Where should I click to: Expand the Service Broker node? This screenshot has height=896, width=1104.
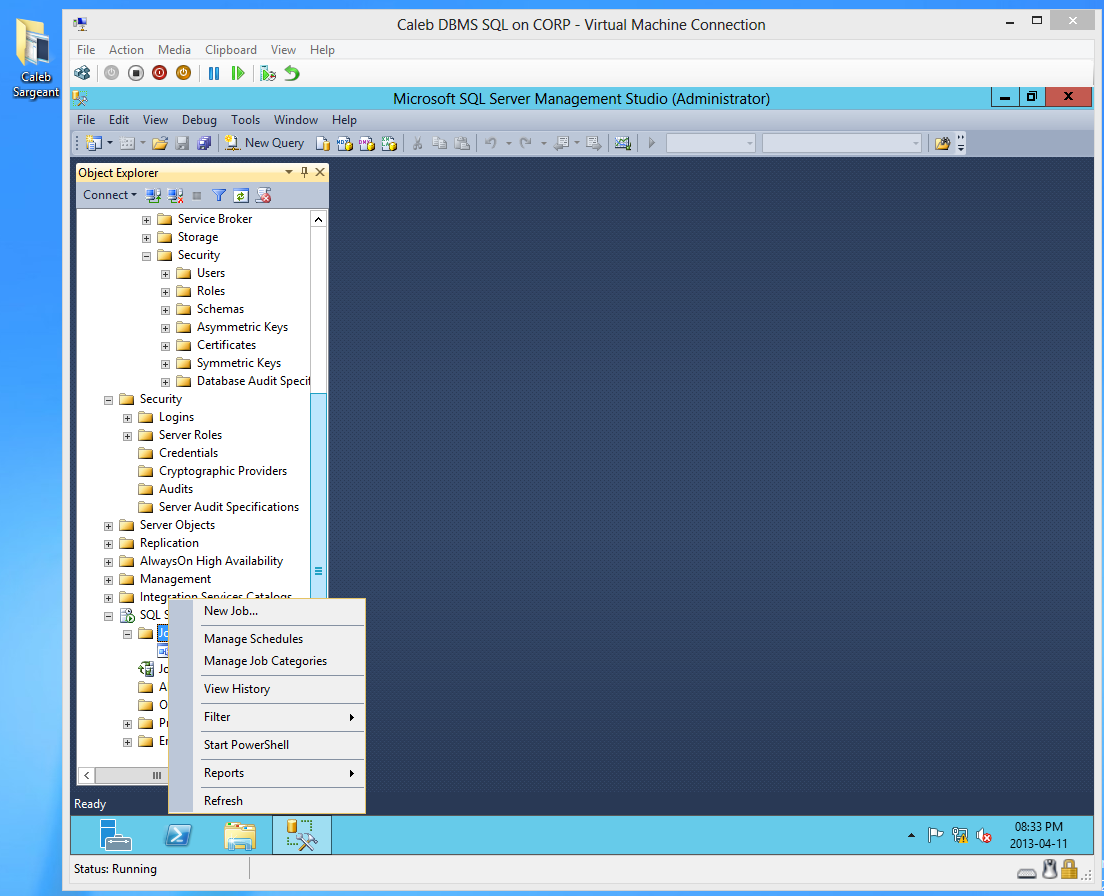[146, 220]
